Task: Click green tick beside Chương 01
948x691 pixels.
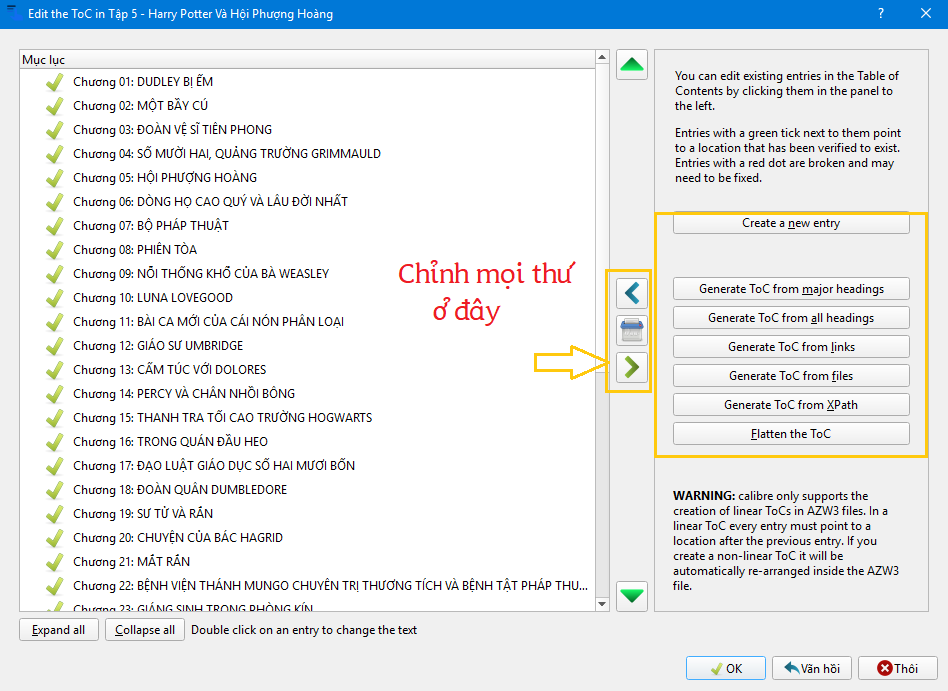Action: coord(54,82)
